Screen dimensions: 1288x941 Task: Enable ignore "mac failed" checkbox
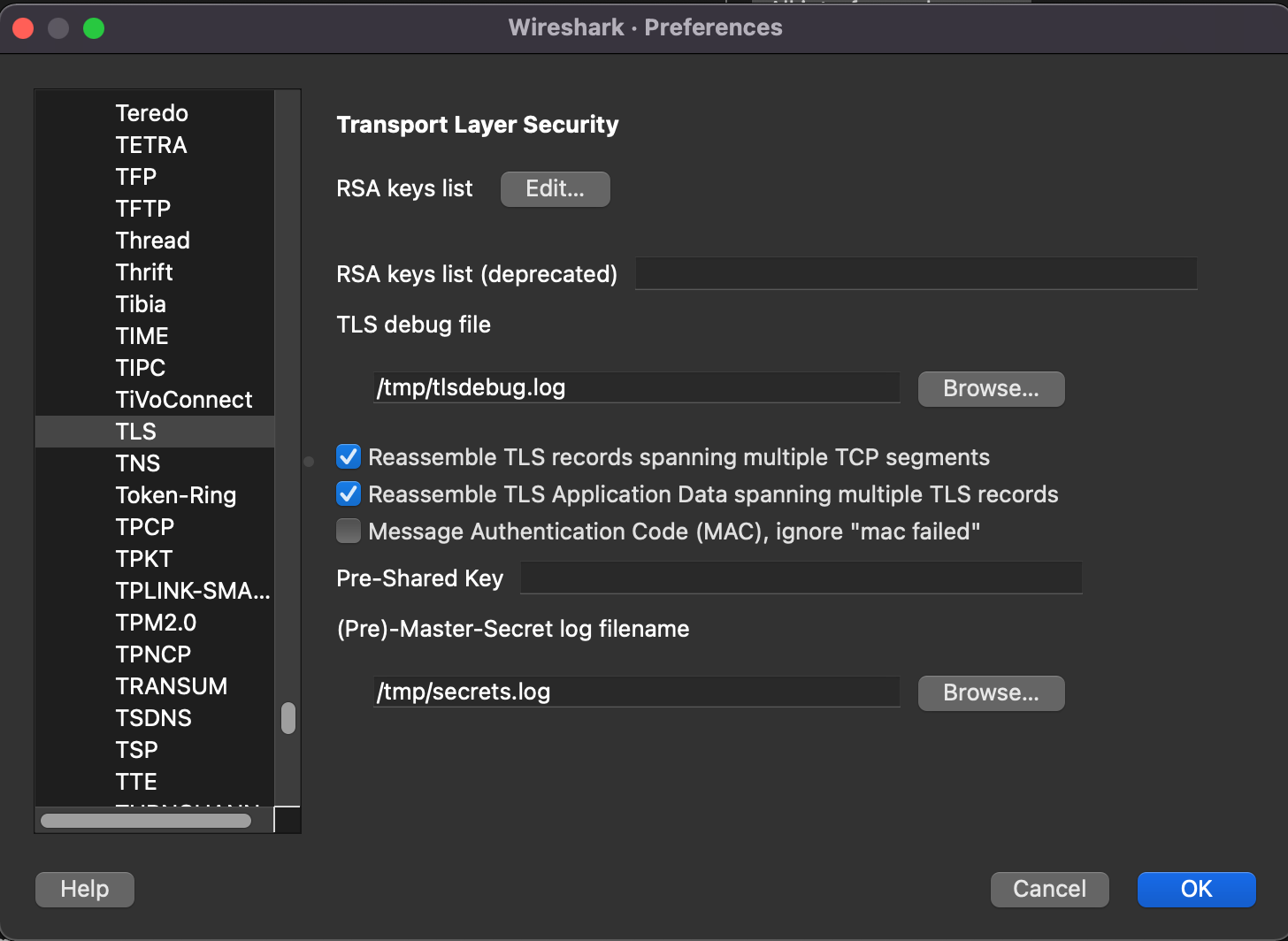pos(349,532)
